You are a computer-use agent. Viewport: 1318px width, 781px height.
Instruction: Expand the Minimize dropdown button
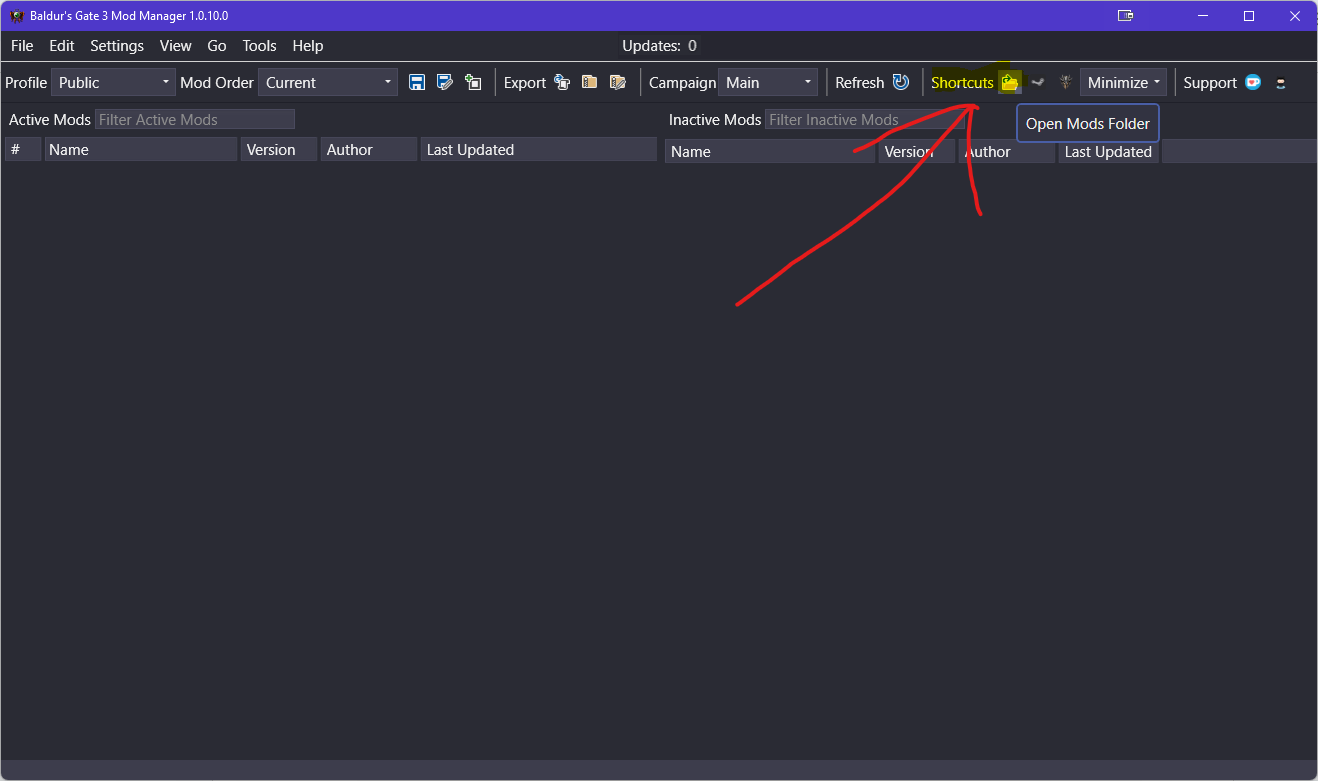tap(1123, 82)
